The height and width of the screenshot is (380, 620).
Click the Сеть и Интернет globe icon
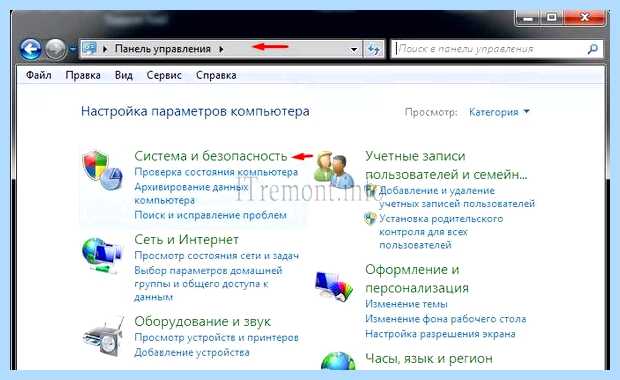(102, 255)
